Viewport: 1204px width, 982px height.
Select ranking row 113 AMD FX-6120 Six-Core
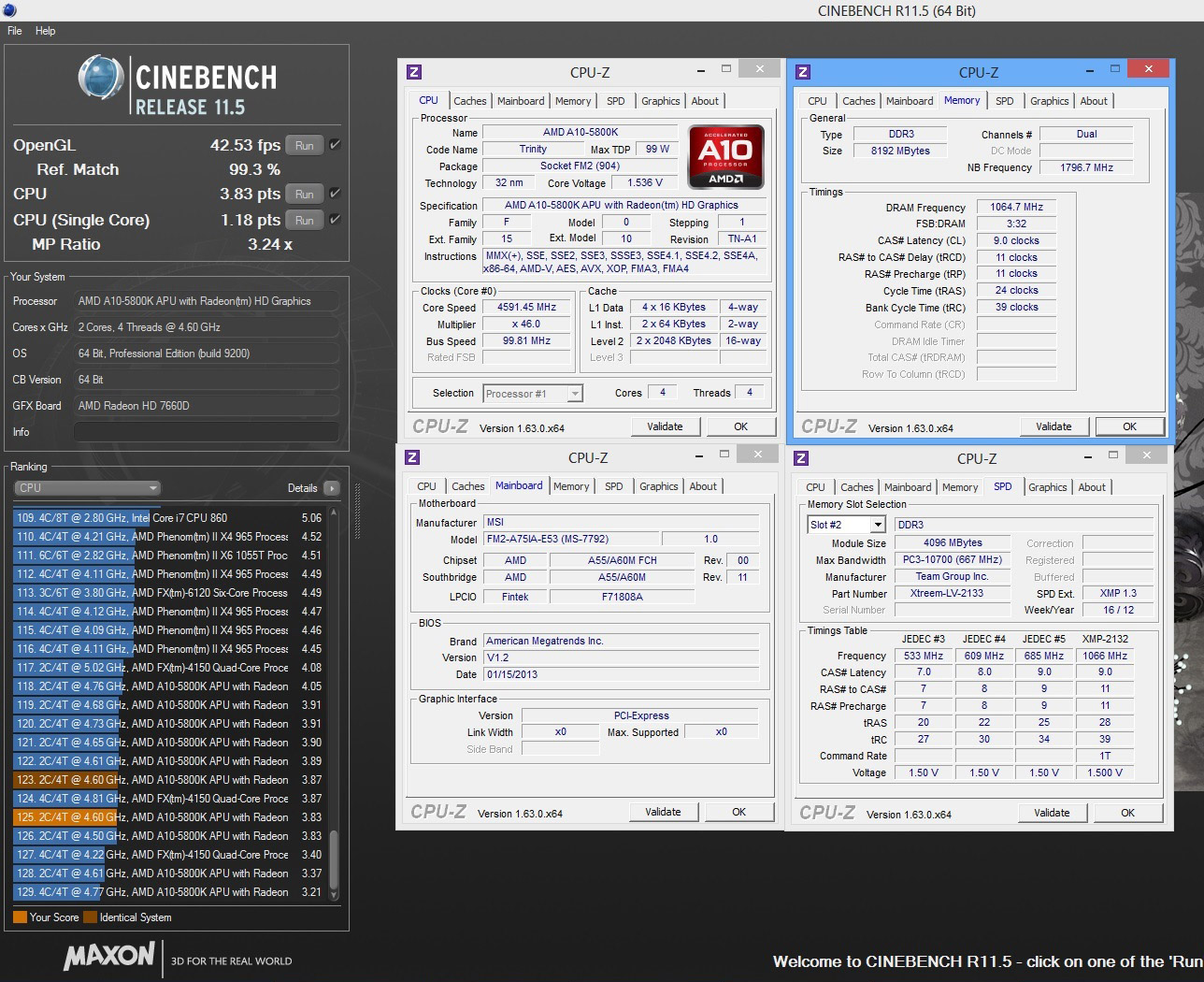[x=168, y=593]
